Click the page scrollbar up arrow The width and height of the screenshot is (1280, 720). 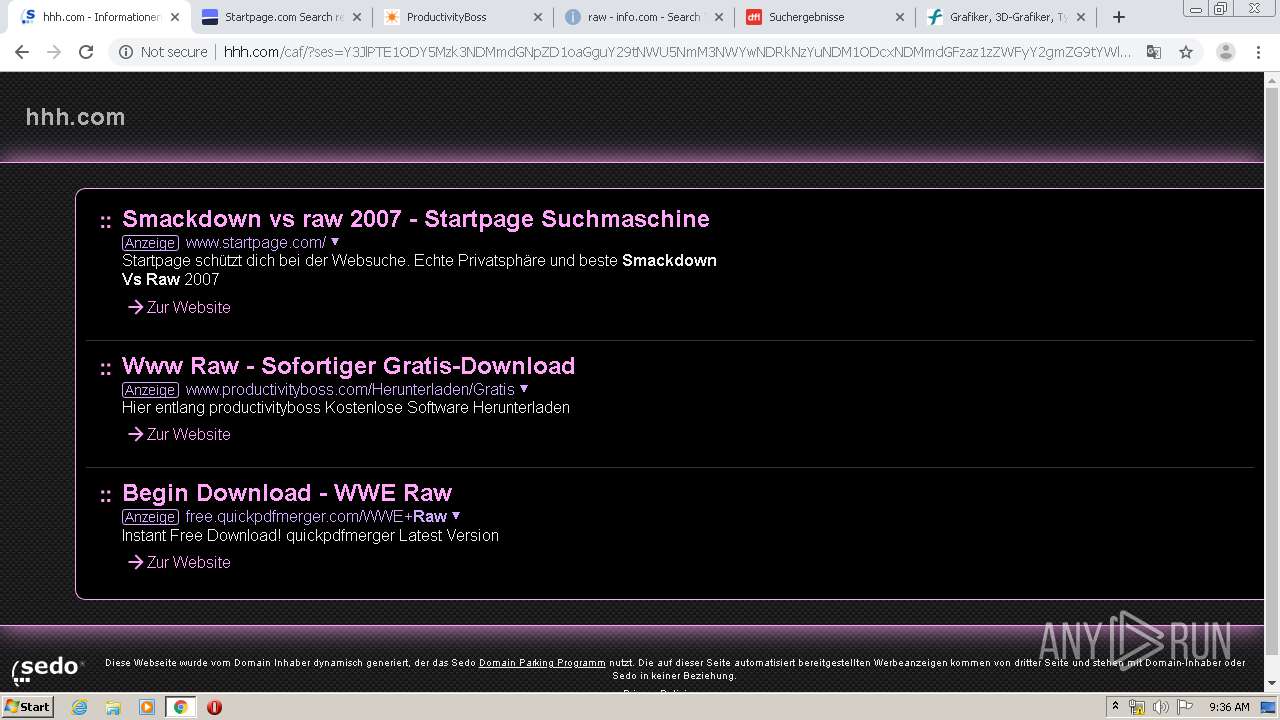[1272, 80]
